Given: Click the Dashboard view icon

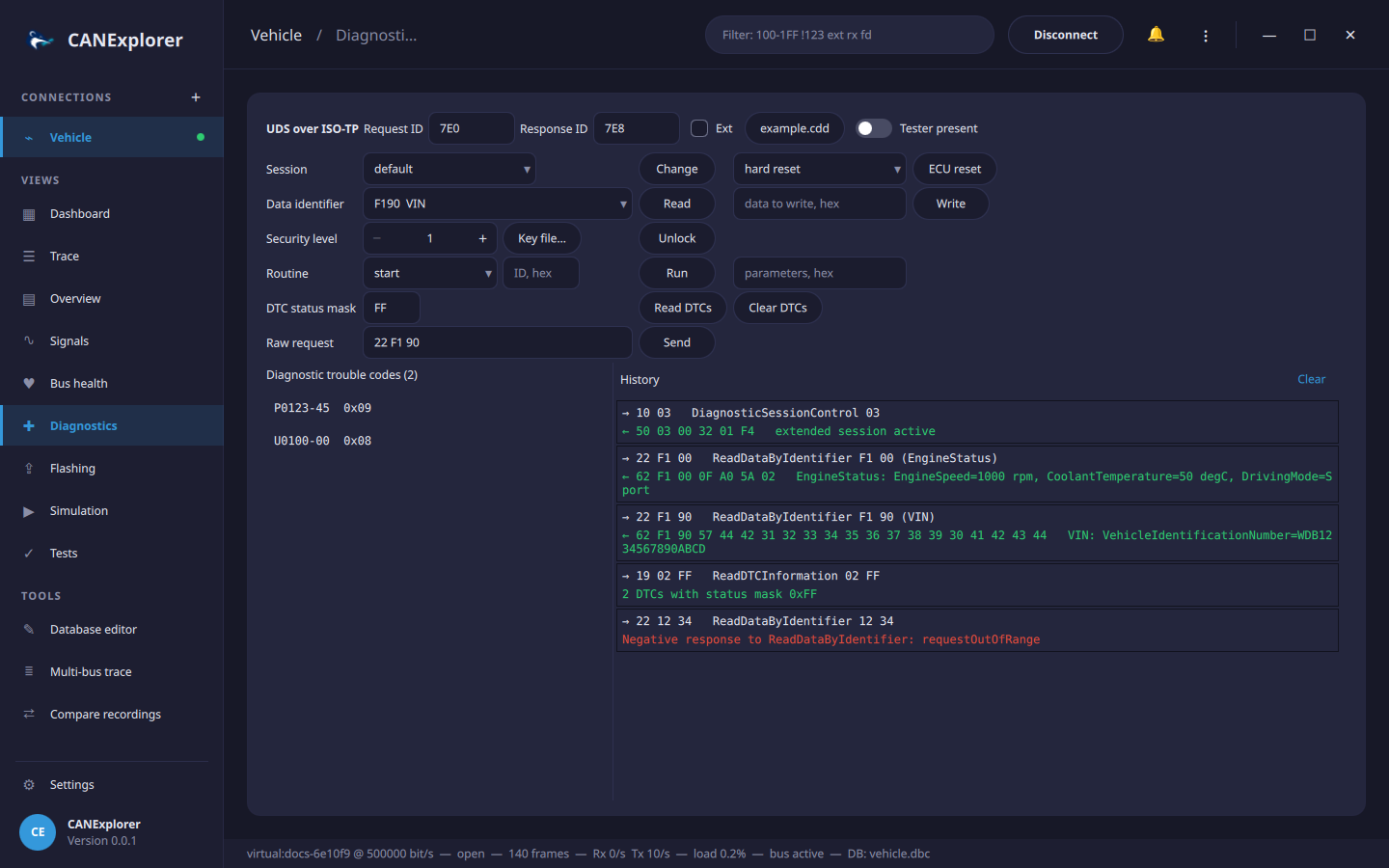Looking at the screenshot, I should [29, 214].
